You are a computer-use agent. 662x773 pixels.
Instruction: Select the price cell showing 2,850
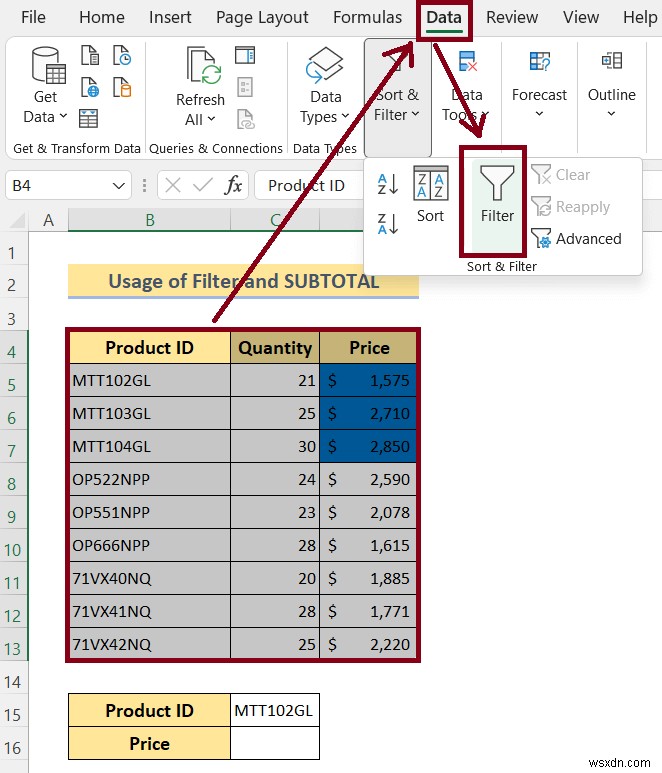[368, 446]
